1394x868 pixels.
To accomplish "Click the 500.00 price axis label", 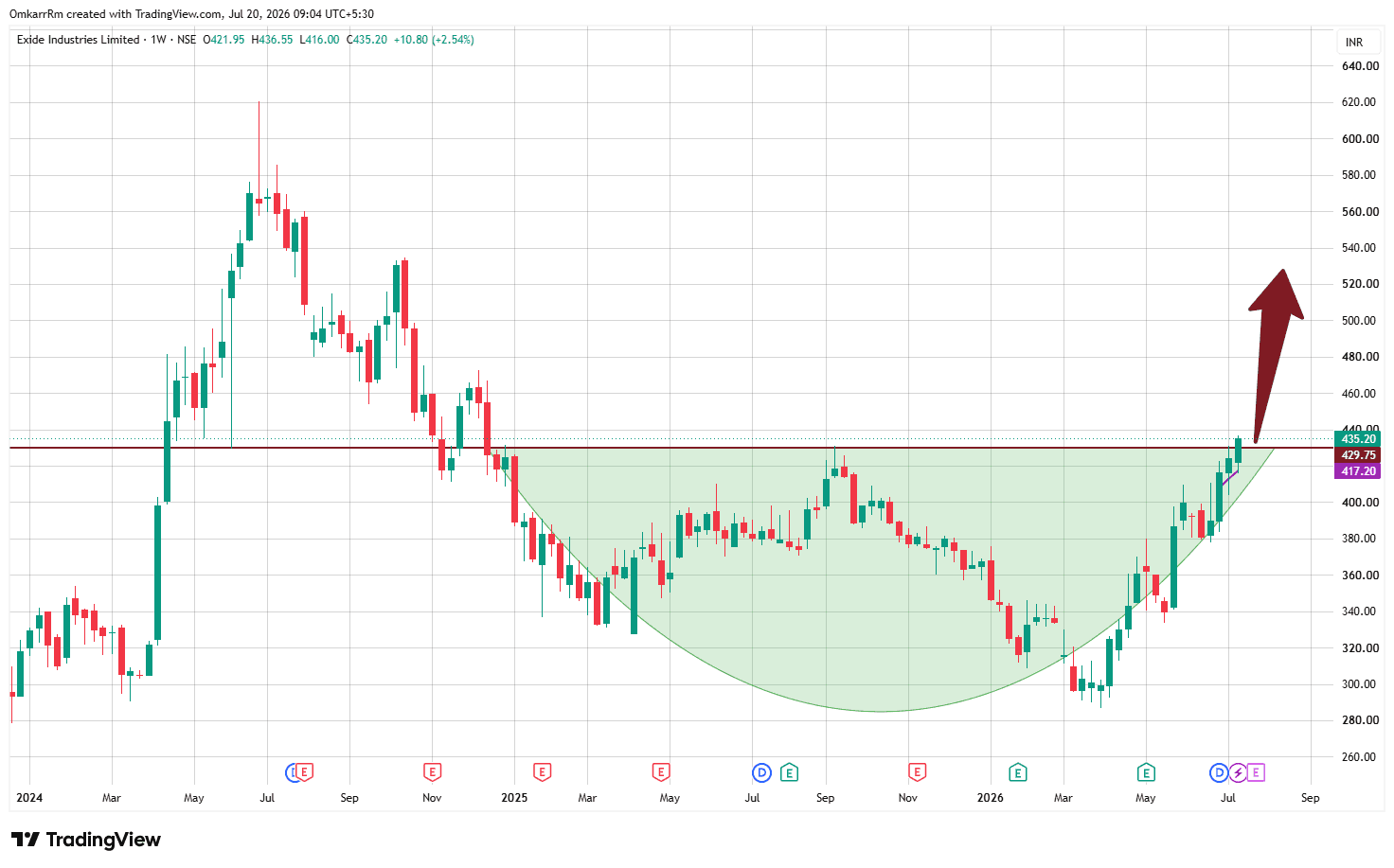I will [1360, 321].
